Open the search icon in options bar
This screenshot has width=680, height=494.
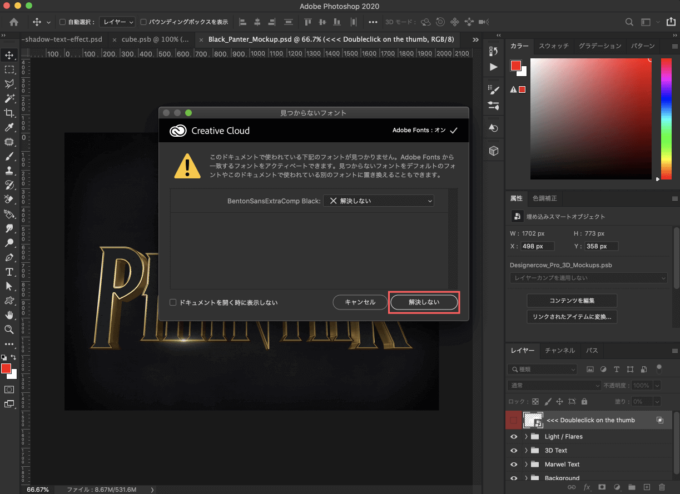[x=629, y=22]
